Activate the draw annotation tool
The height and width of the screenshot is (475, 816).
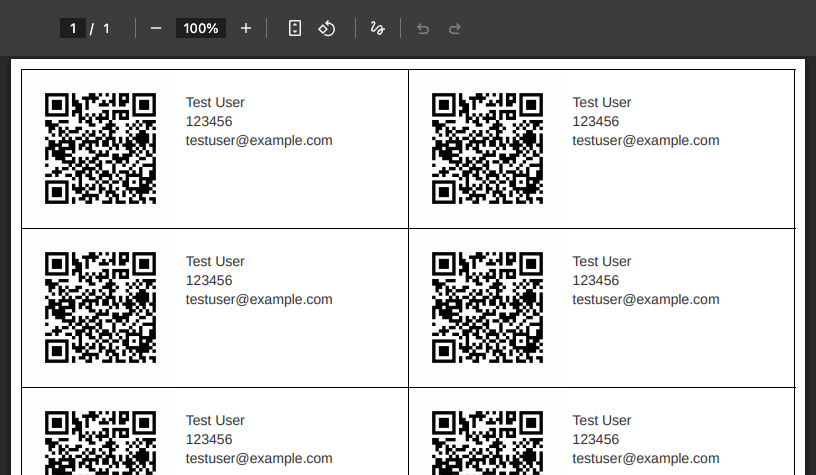[377, 28]
